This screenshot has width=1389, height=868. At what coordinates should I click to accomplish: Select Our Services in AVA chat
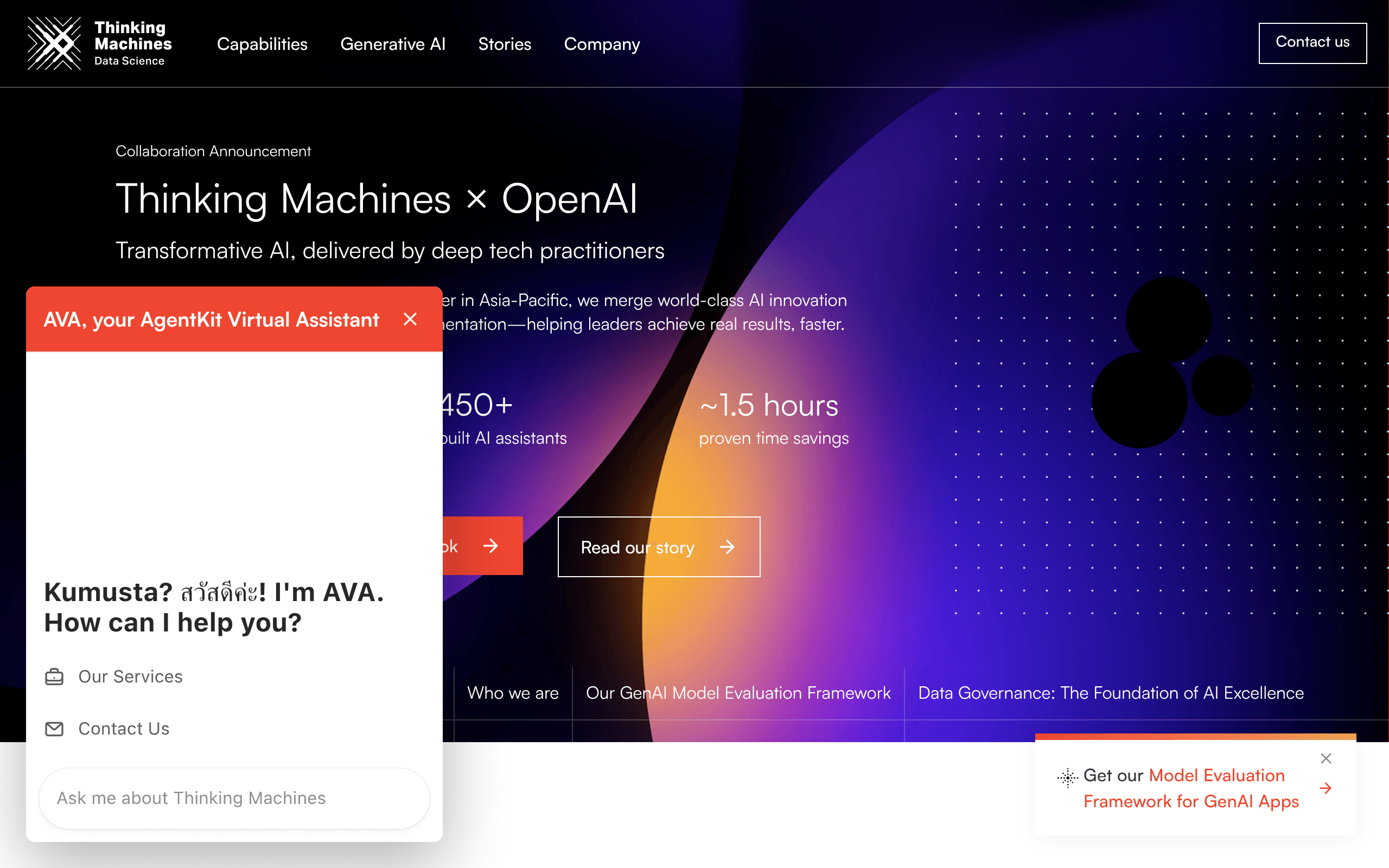130,677
